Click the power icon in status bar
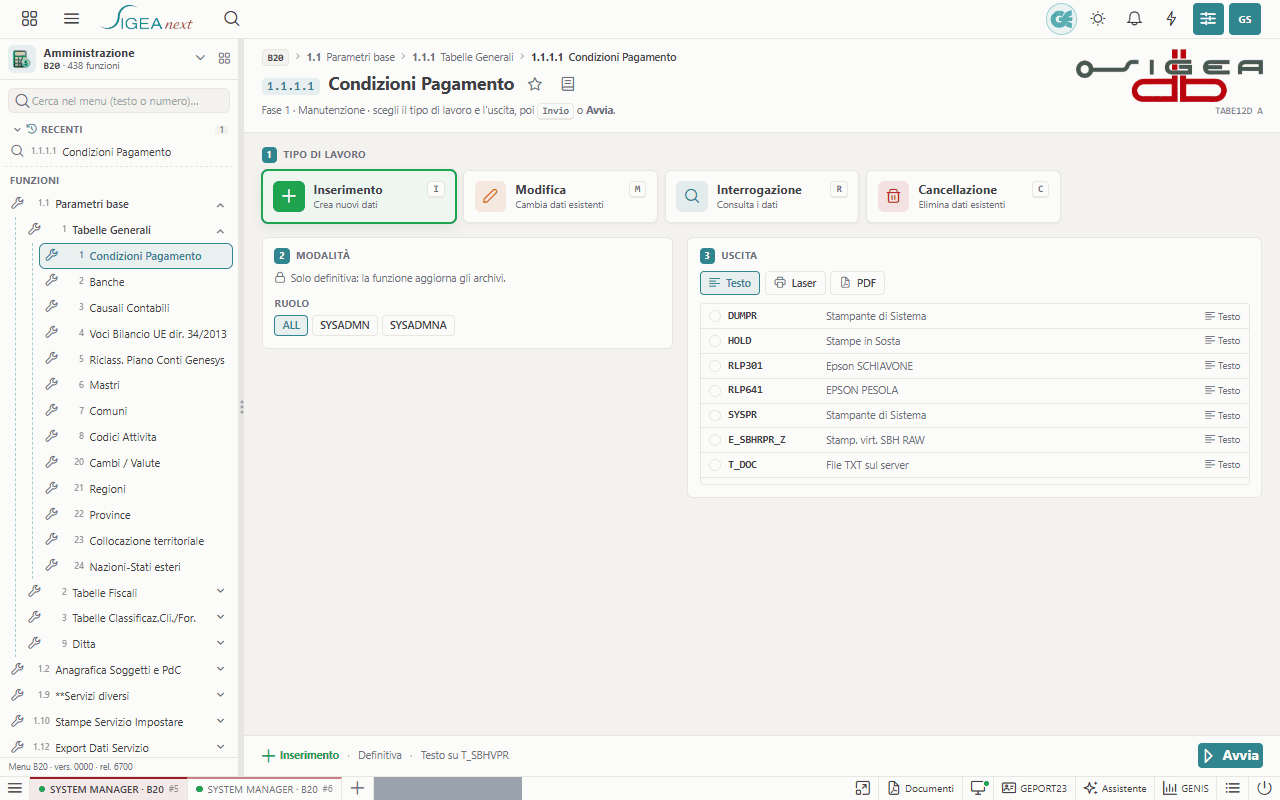 tap(1264, 788)
